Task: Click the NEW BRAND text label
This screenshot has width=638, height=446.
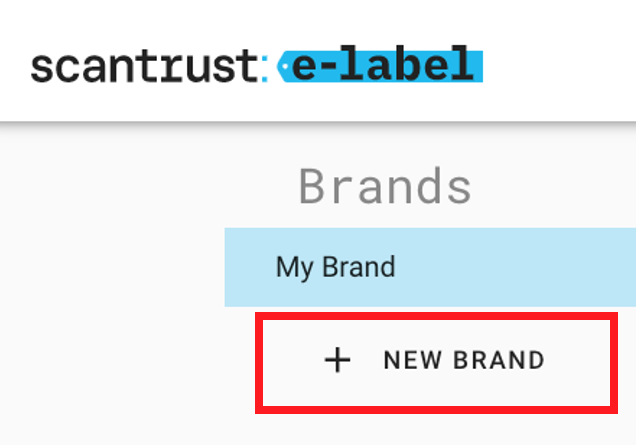Action: (x=464, y=361)
